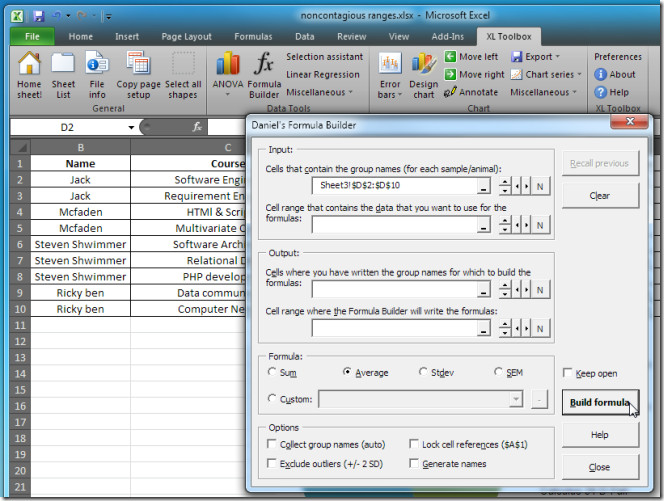Click the Save icon in quick access toolbar

coord(39,16)
